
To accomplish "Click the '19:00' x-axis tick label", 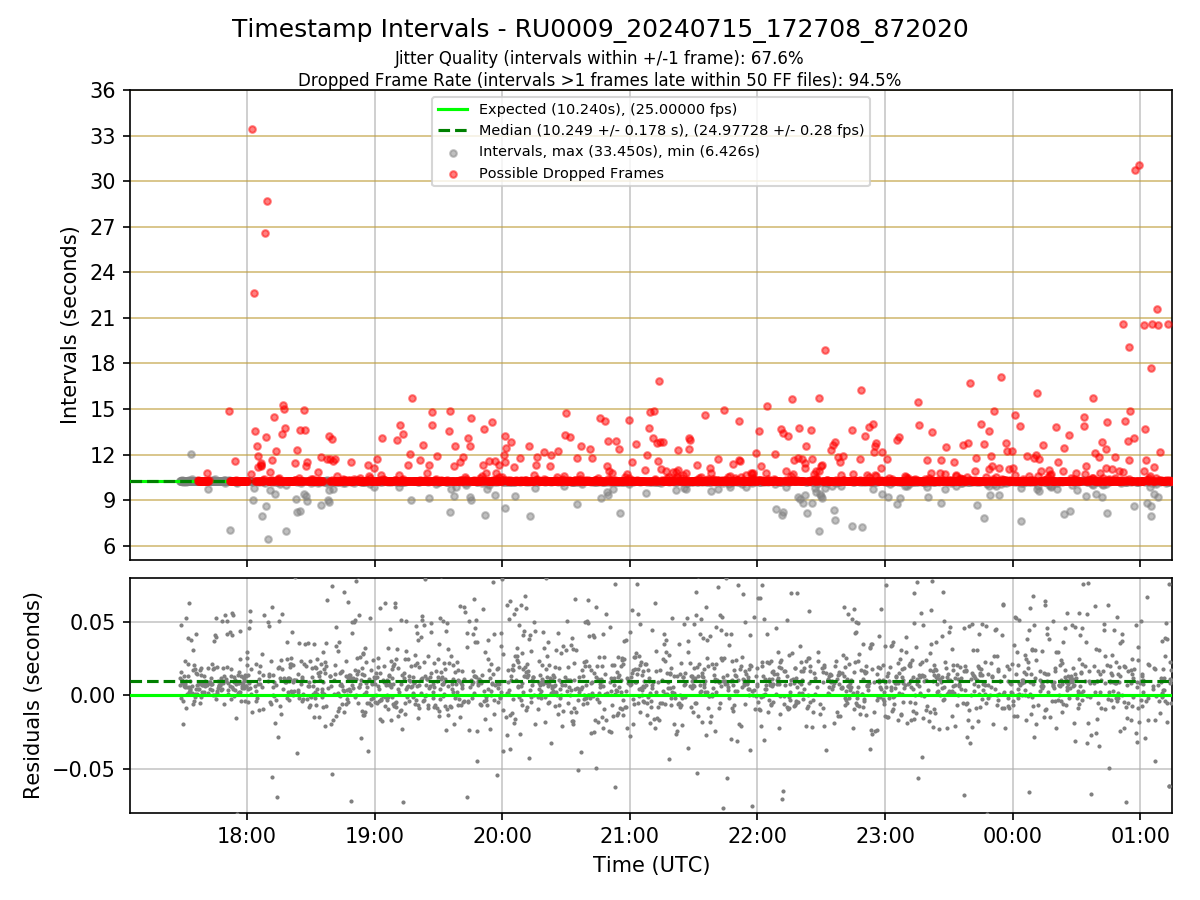I will pos(375,836).
